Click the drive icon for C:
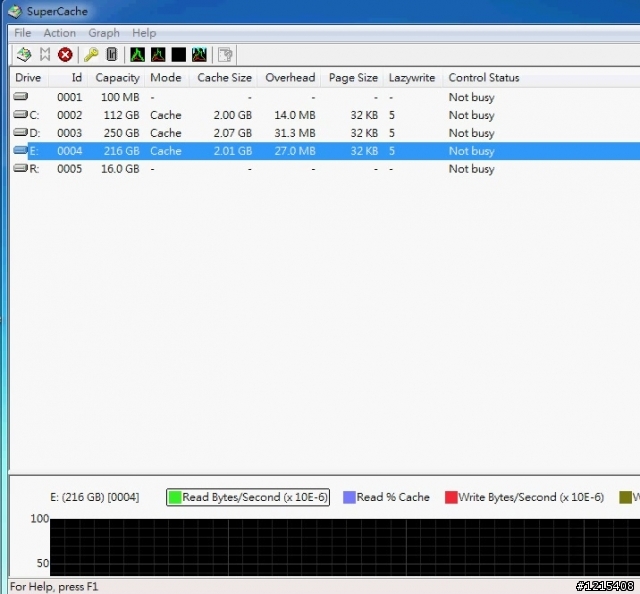The width and height of the screenshot is (640, 594). click(x=20, y=114)
